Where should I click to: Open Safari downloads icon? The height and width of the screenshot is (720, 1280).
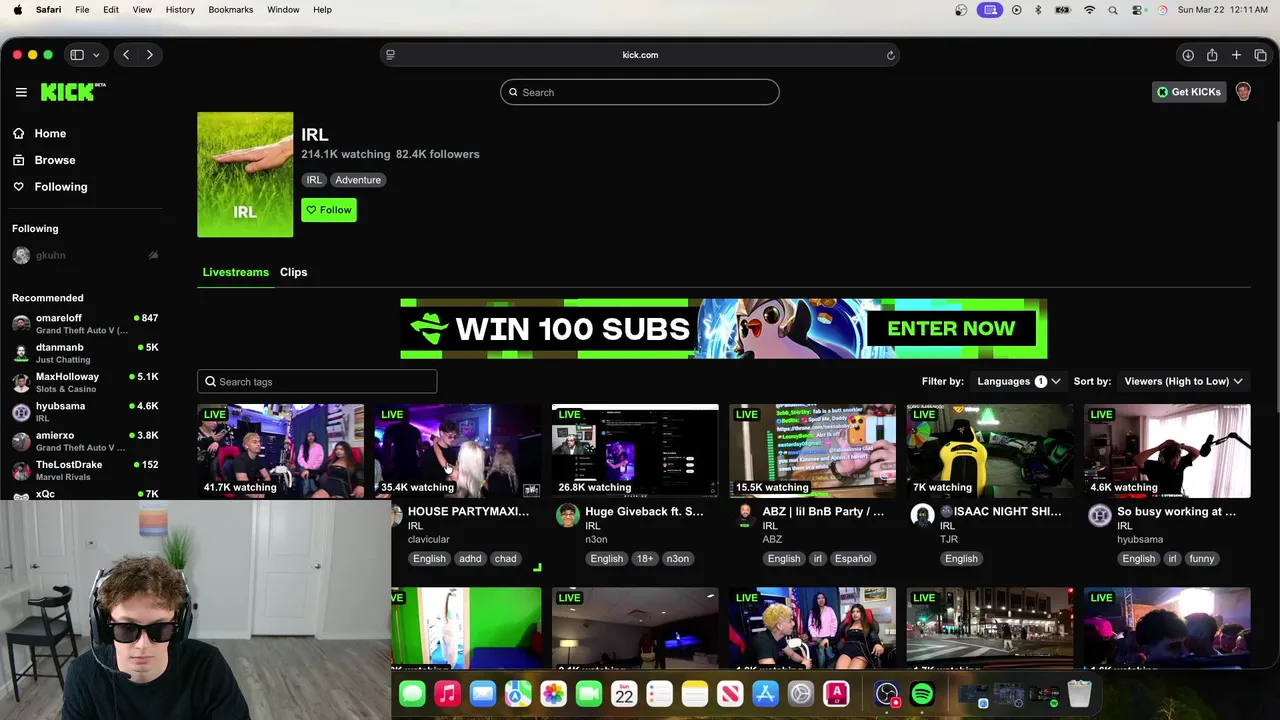point(1187,55)
